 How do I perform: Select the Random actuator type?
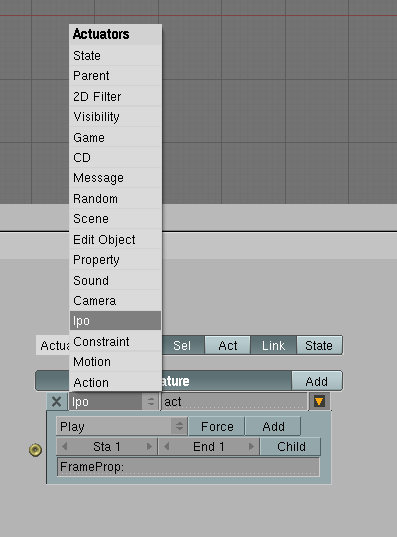(115, 198)
